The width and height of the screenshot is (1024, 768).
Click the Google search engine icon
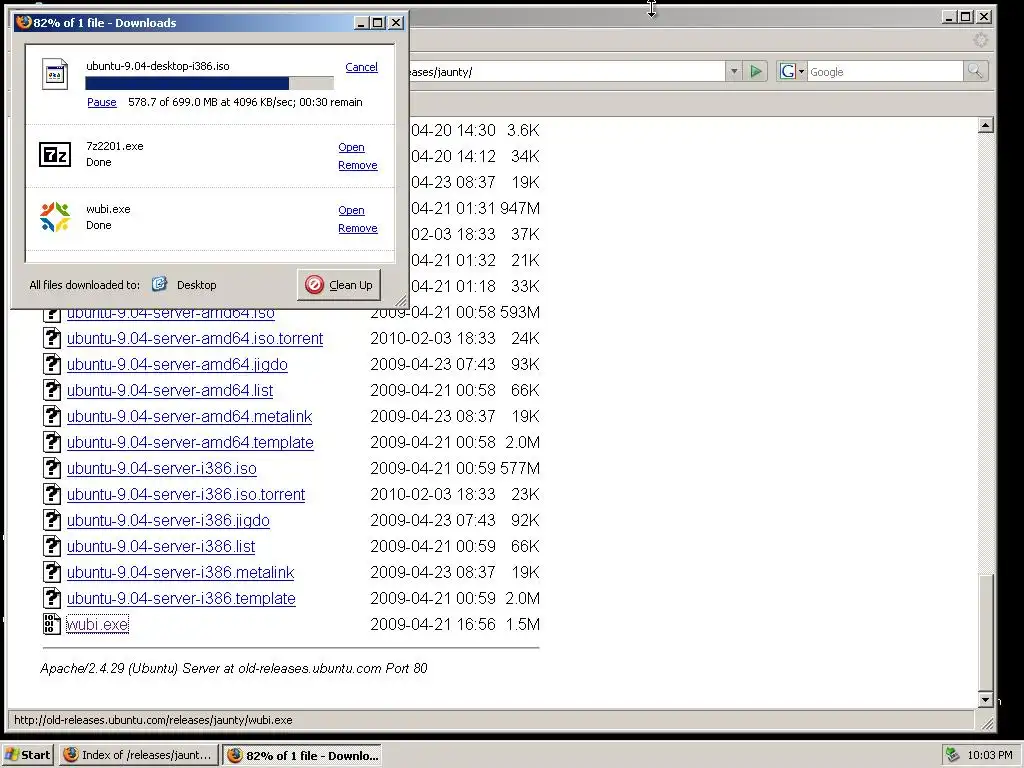(787, 71)
